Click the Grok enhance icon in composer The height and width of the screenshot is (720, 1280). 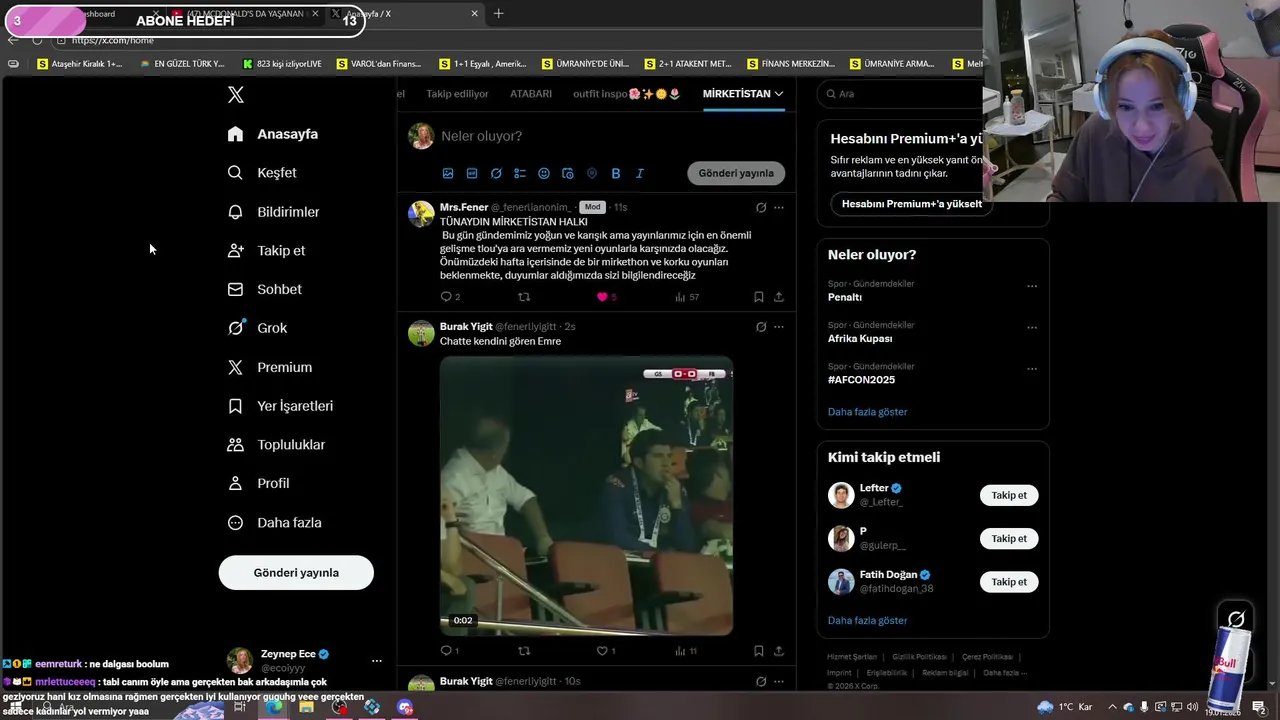pyautogui.click(x=496, y=173)
